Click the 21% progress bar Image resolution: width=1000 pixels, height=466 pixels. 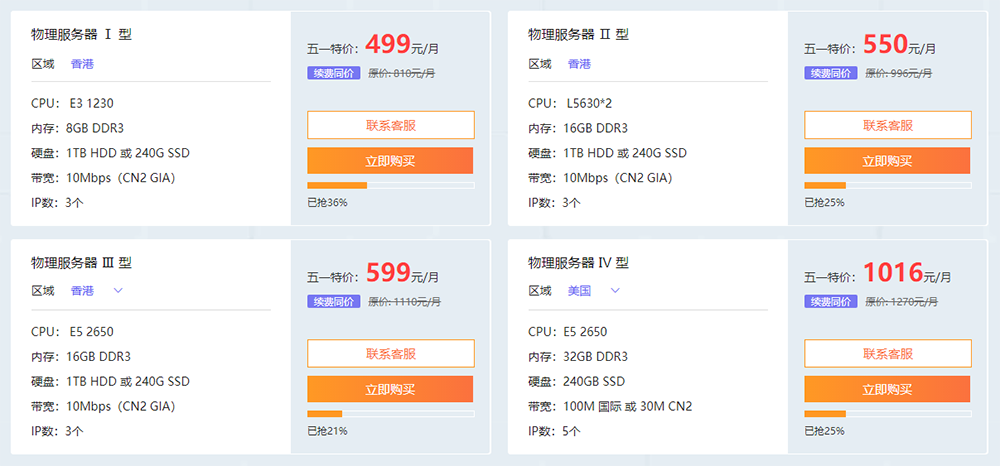[x=391, y=414]
